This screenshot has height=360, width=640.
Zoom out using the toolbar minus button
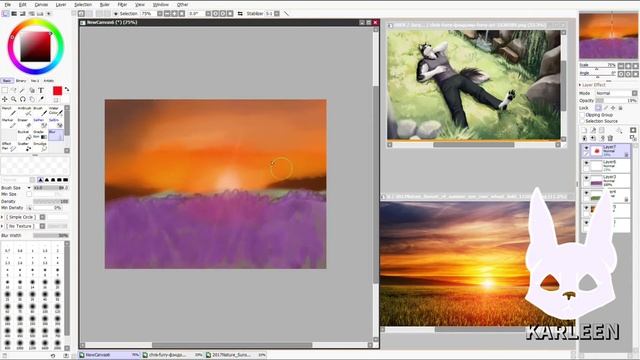[167, 13]
